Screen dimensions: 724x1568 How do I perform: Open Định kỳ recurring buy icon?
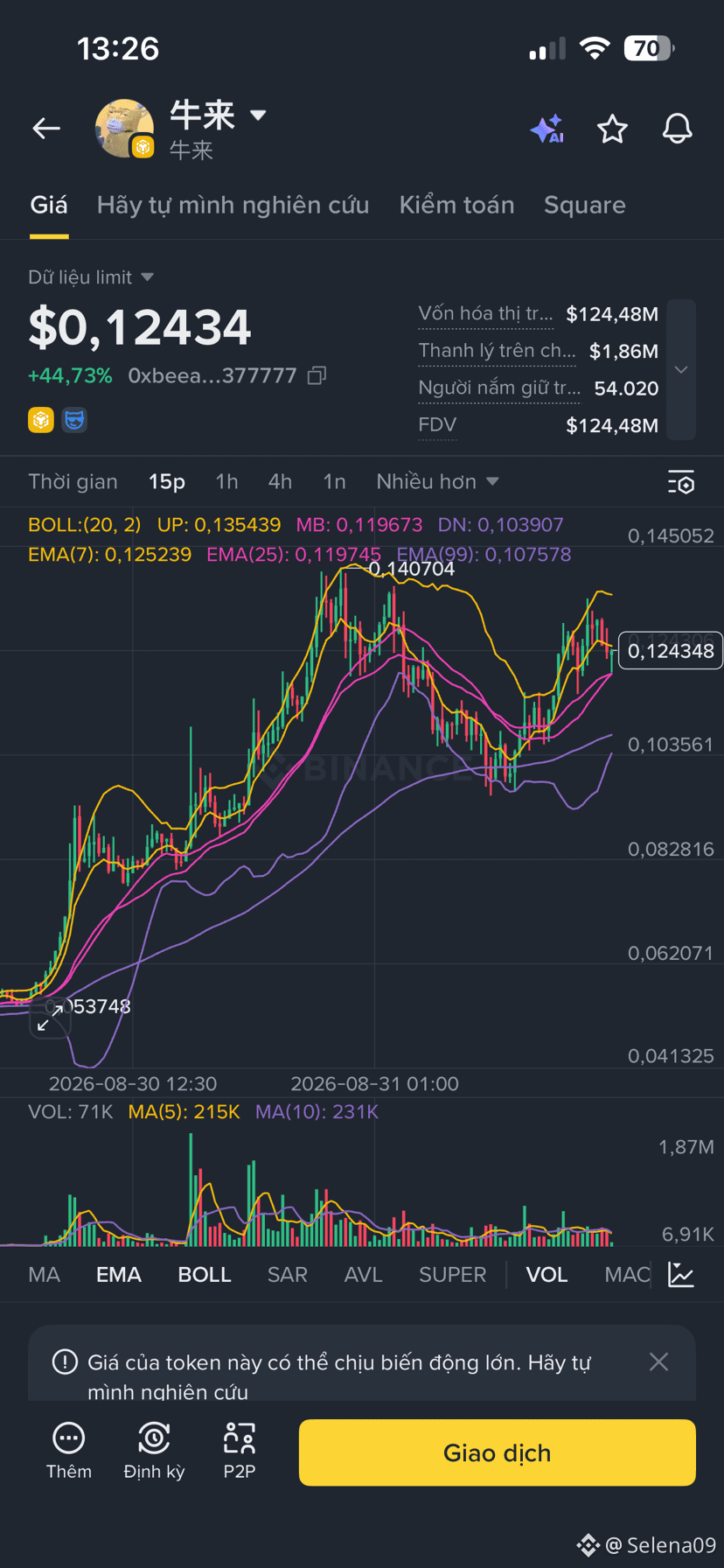click(x=154, y=1438)
